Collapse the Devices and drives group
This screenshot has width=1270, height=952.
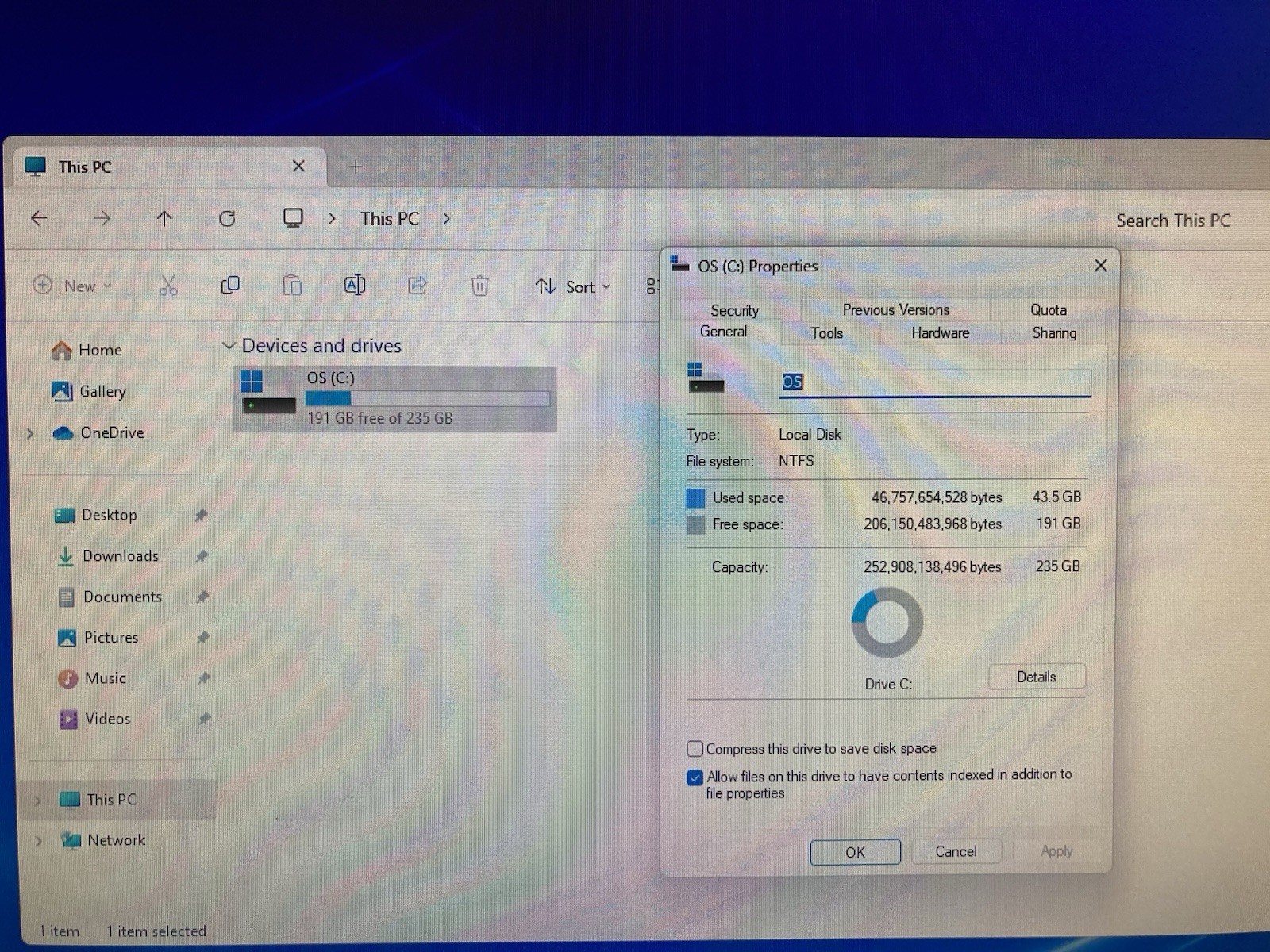point(229,346)
